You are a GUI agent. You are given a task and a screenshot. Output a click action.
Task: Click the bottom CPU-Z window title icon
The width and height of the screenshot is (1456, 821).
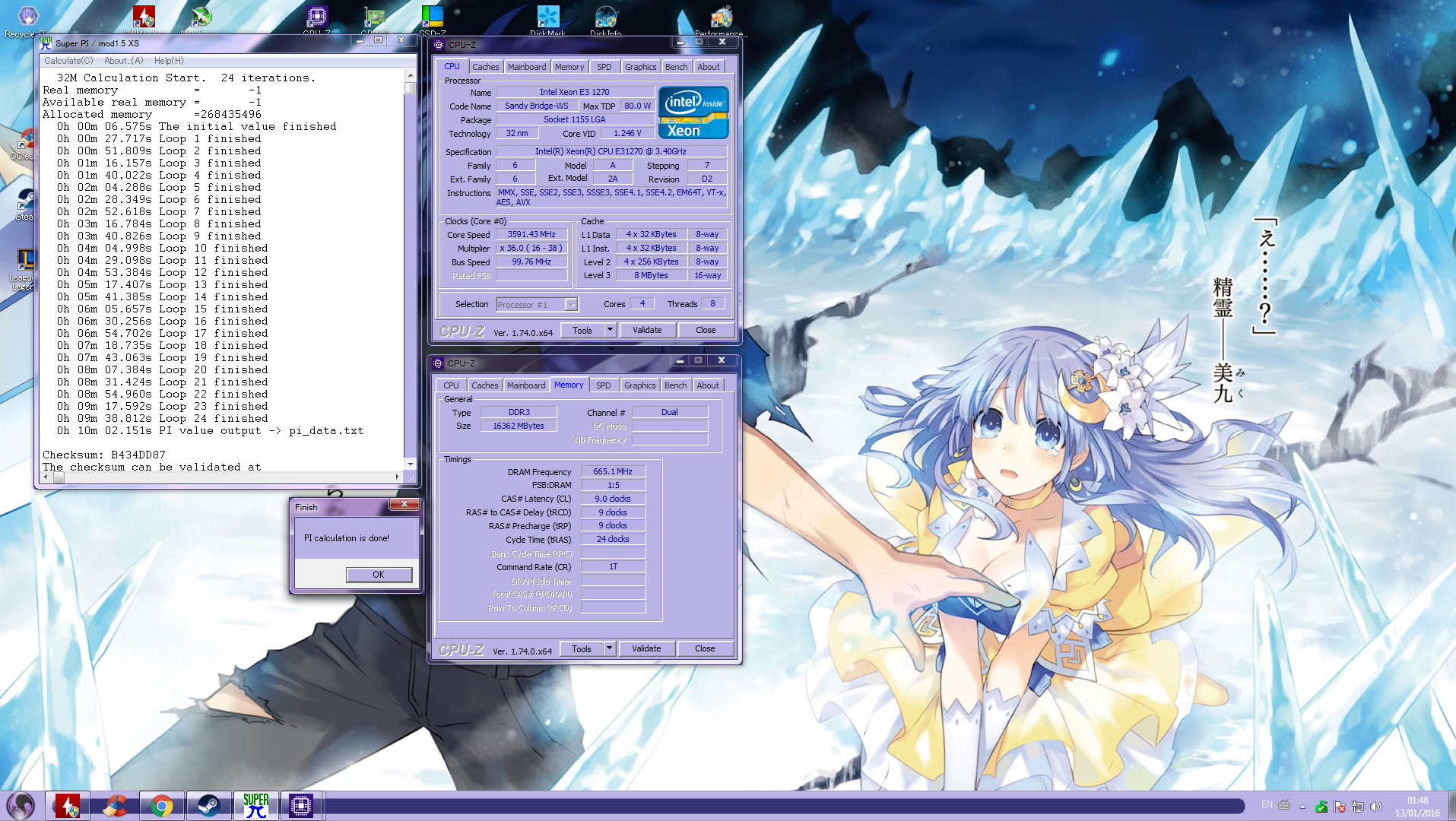(x=438, y=363)
